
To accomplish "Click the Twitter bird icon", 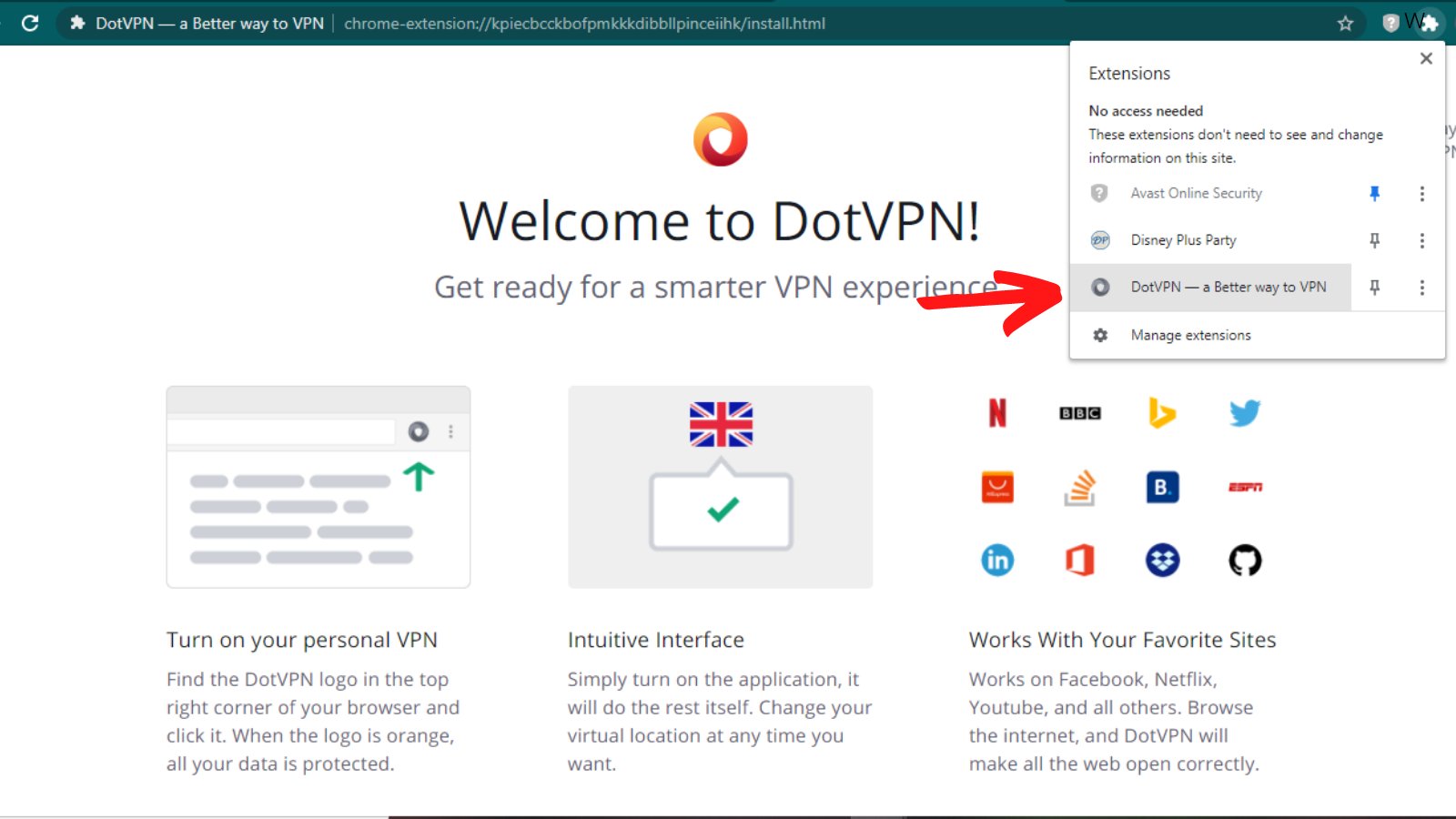I will point(1245,413).
